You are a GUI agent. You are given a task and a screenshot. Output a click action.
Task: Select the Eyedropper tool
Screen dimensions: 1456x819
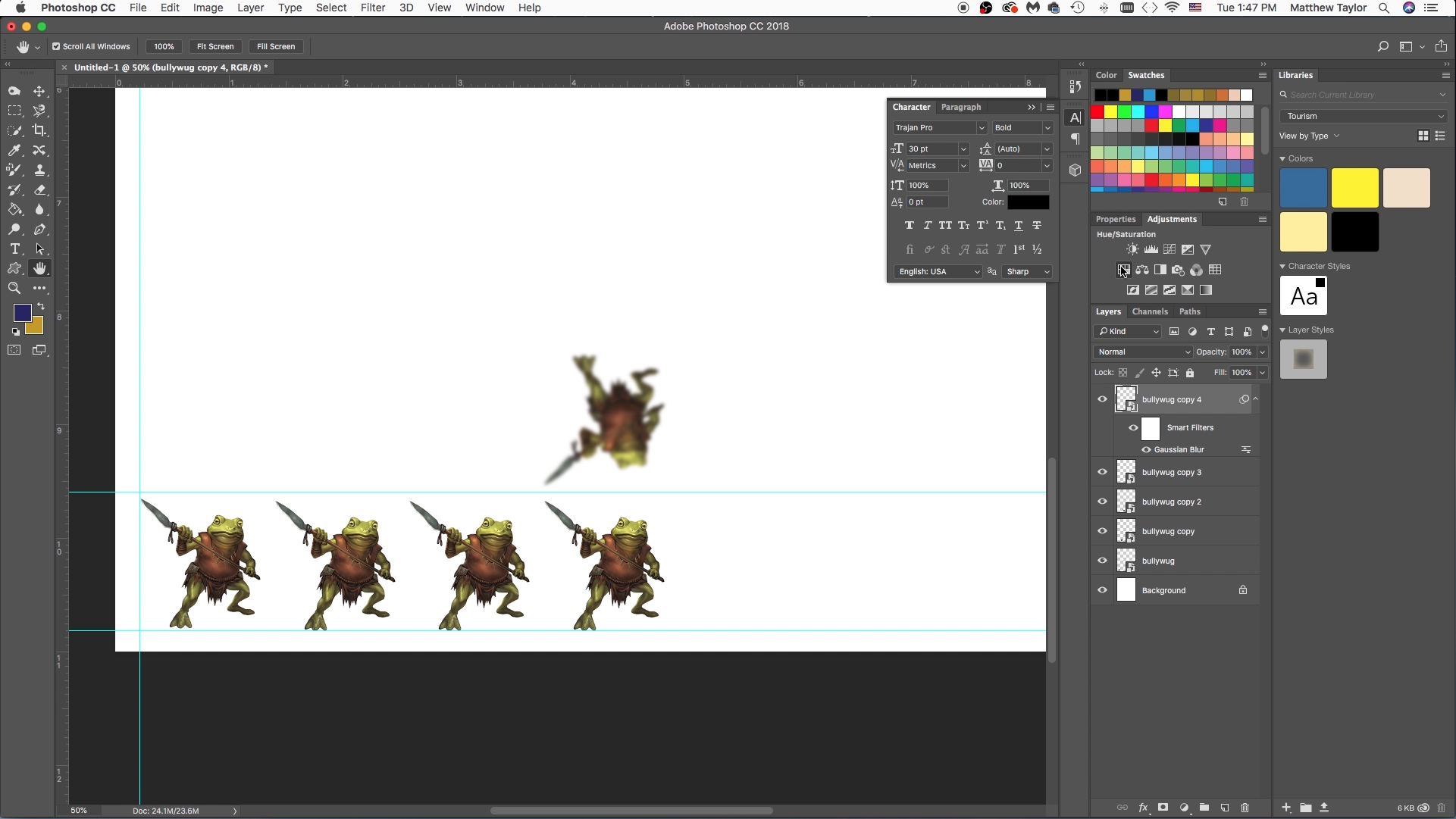[14, 150]
